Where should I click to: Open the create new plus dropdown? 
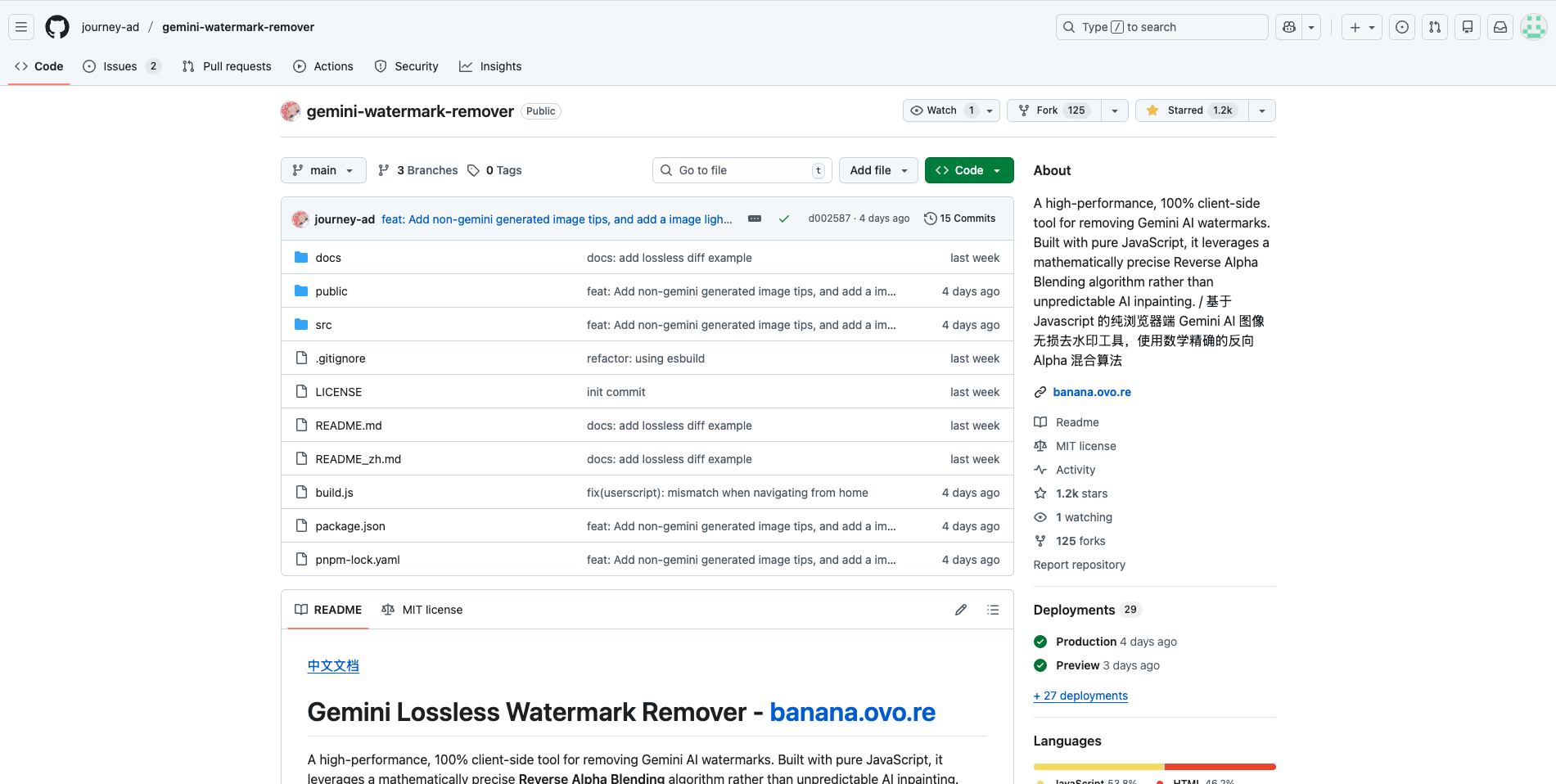(x=1362, y=27)
